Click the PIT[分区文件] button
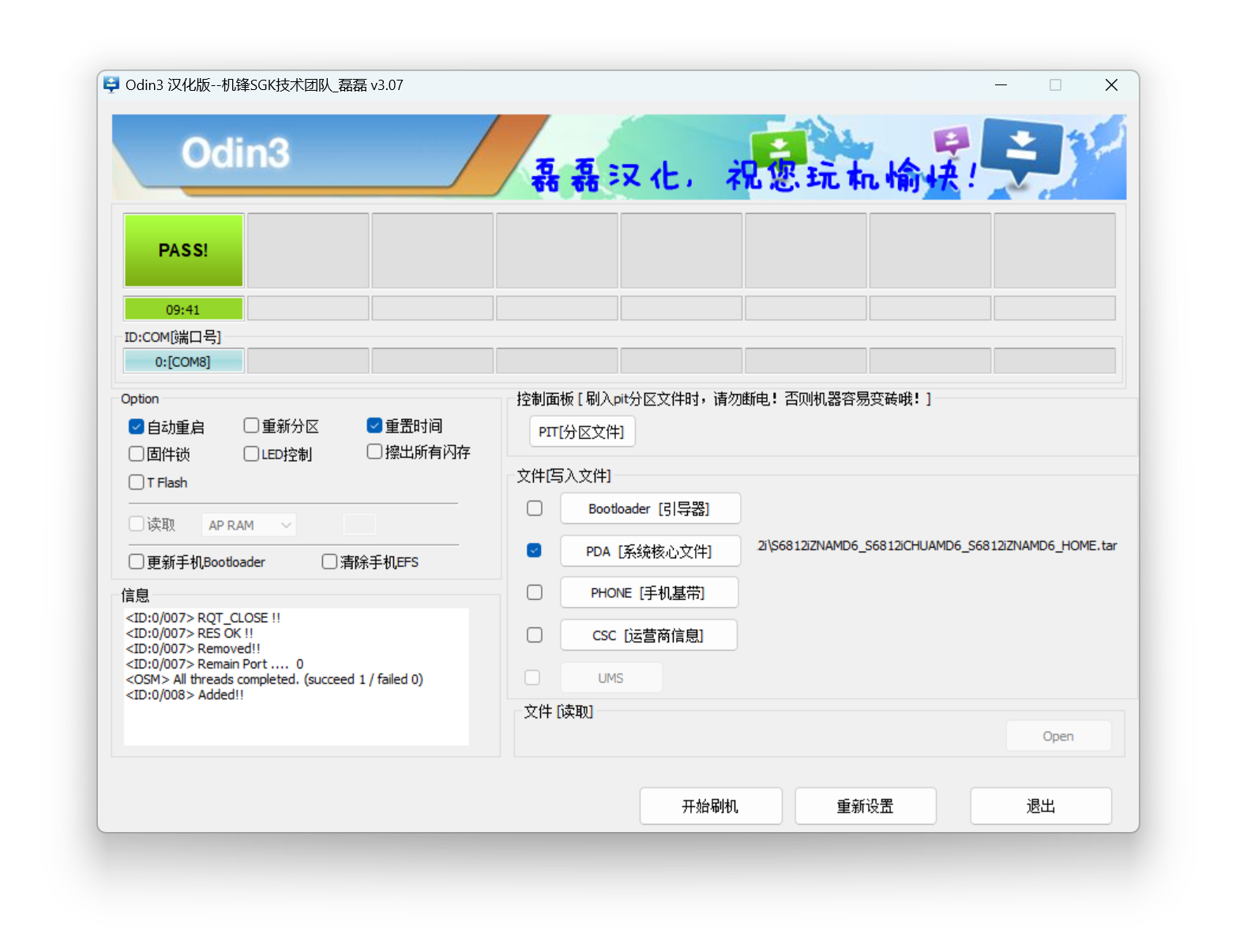Image resolution: width=1247 pixels, height=952 pixels. [x=582, y=432]
